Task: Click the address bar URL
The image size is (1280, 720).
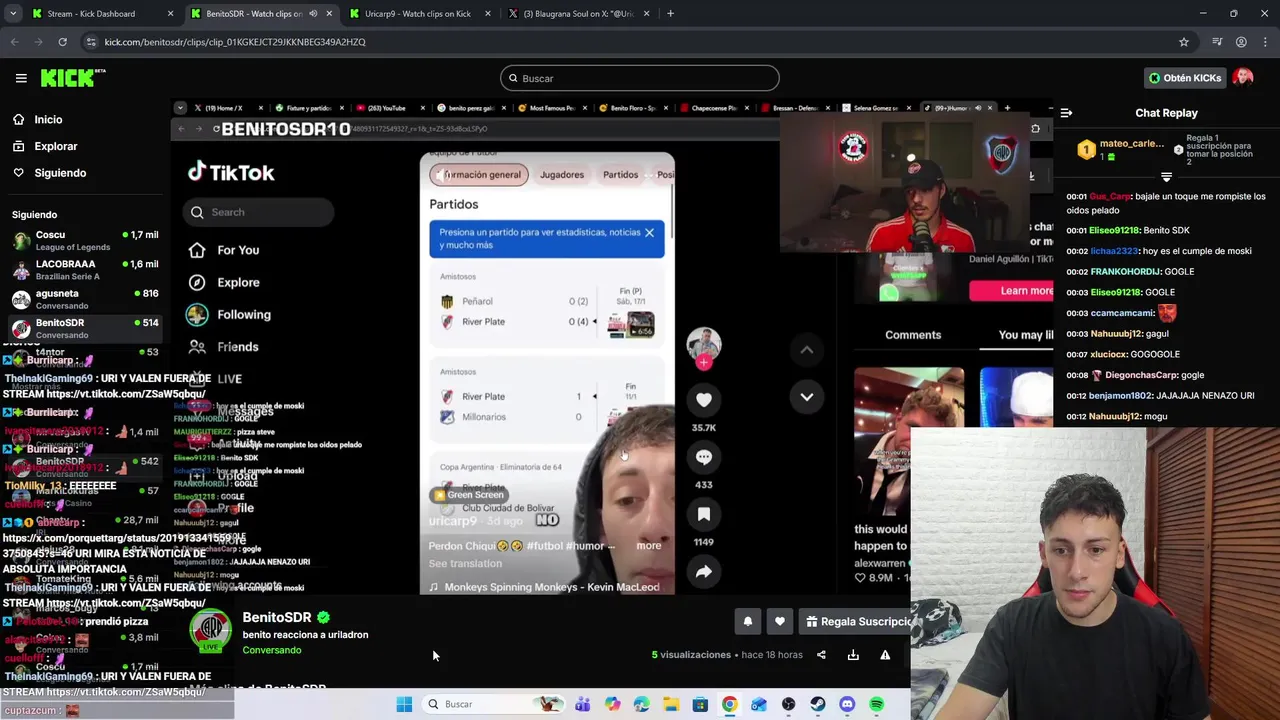Action: (235, 42)
